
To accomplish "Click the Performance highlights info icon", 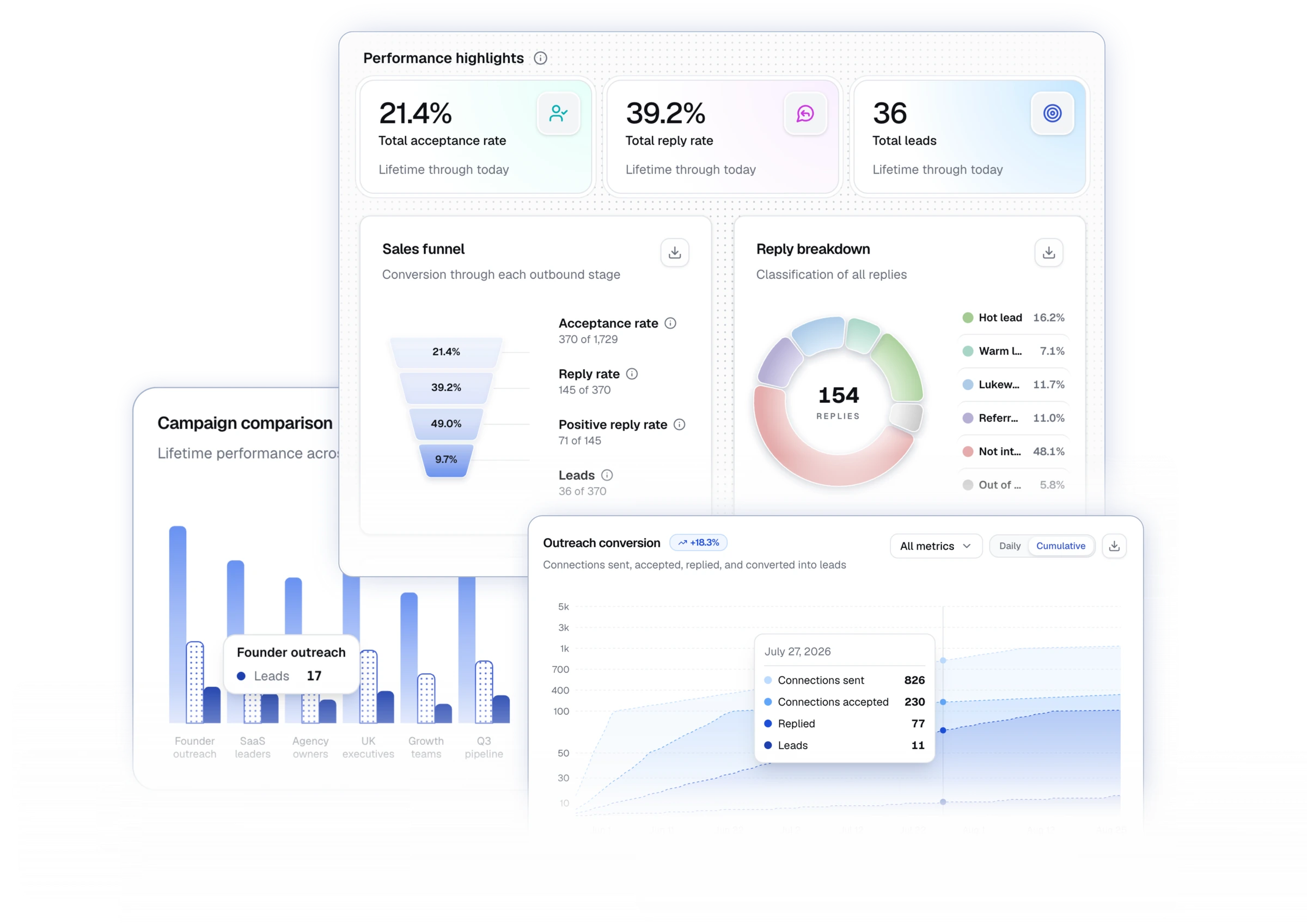I will [x=540, y=58].
